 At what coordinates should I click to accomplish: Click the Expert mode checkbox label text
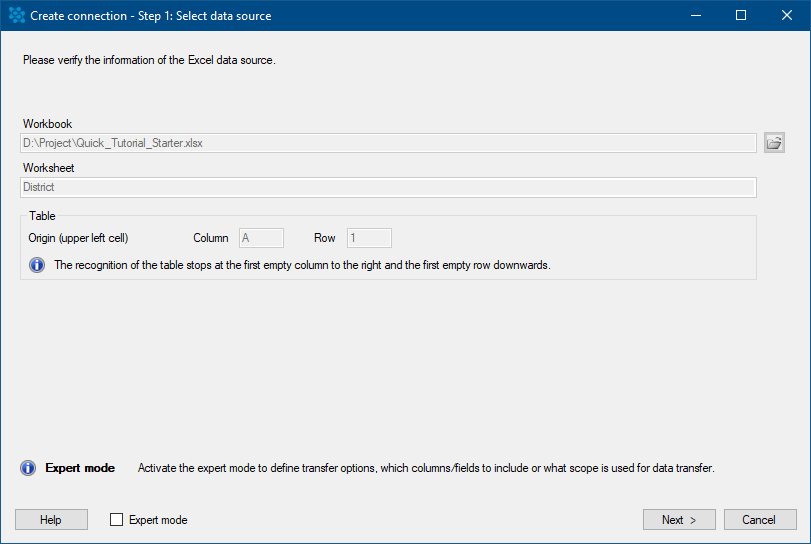click(x=158, y=520)
